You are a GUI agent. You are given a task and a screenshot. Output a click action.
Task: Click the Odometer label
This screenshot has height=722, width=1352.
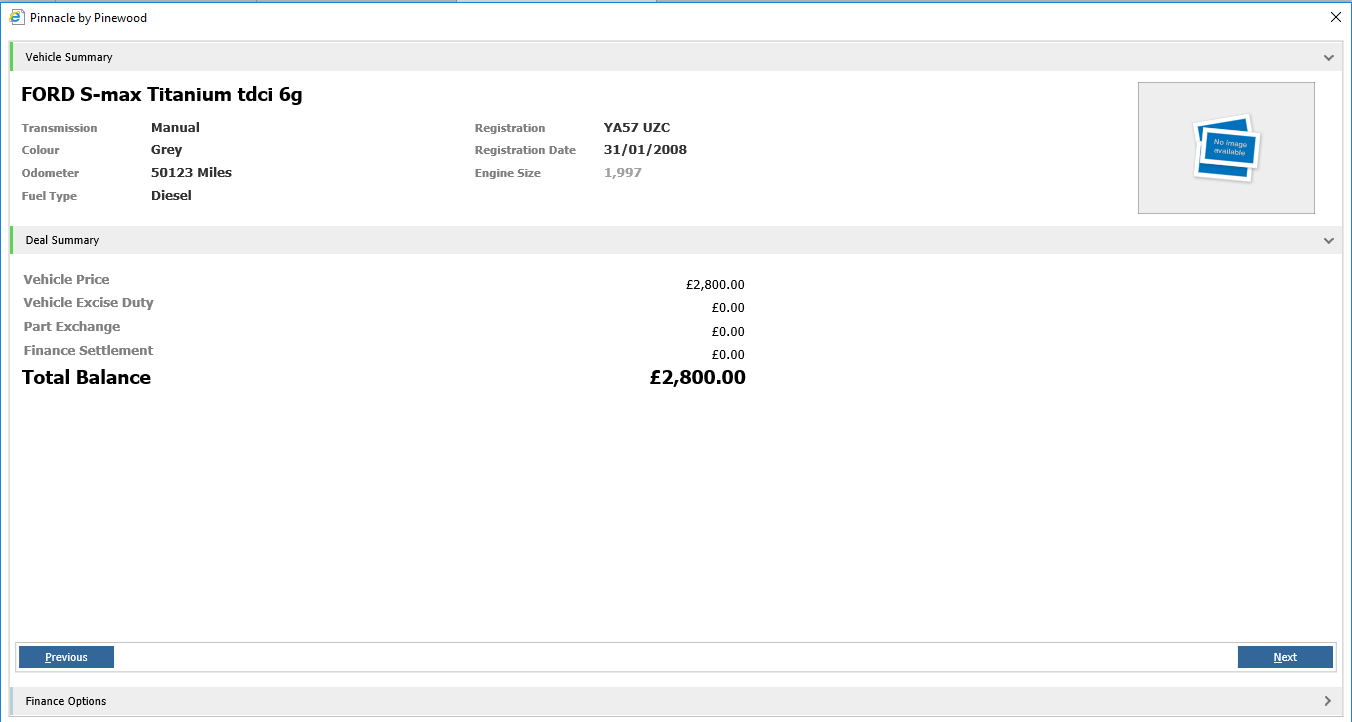pos(51,173)
